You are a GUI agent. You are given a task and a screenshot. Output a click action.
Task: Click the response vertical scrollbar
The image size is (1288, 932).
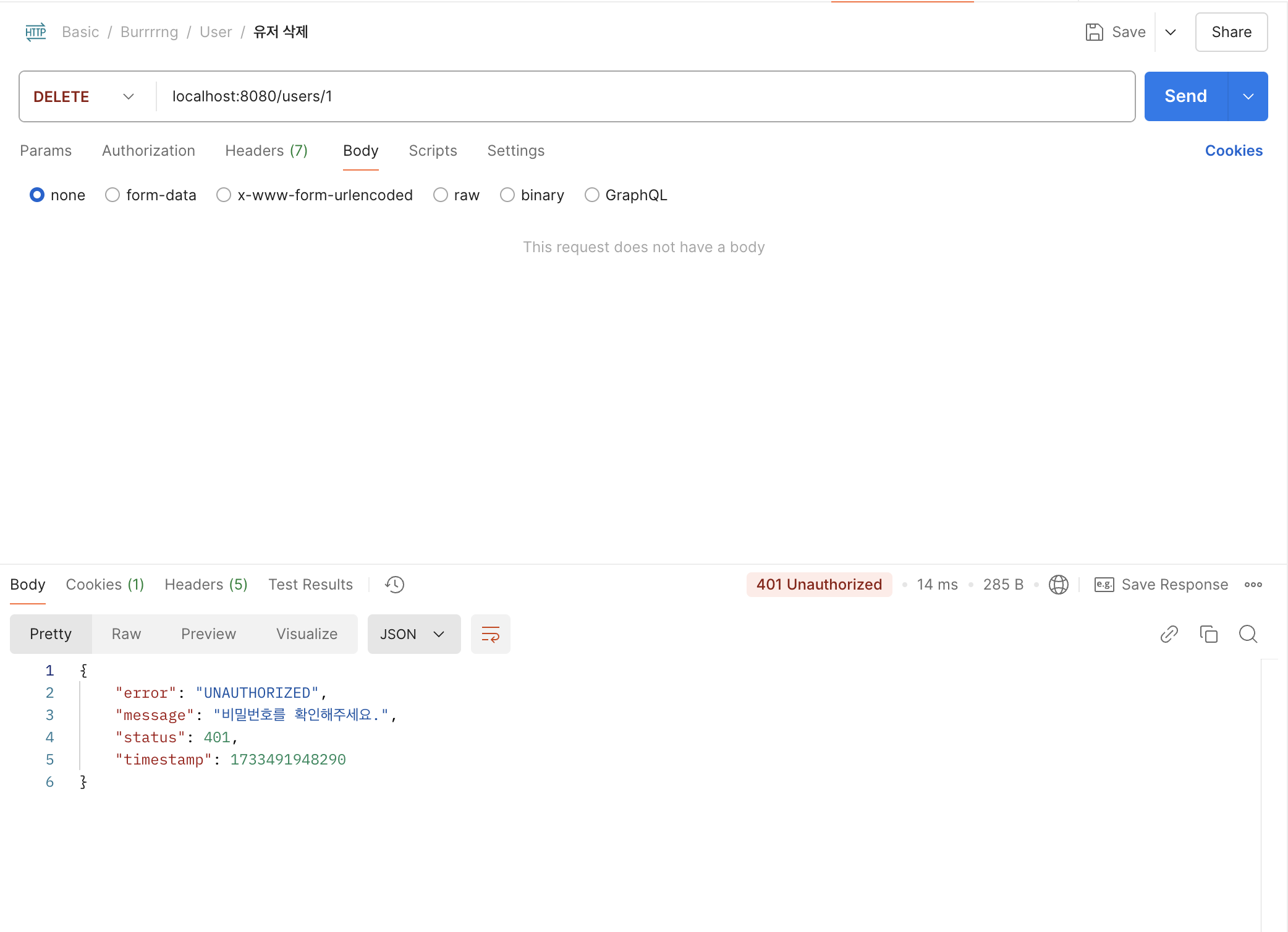1268,791
